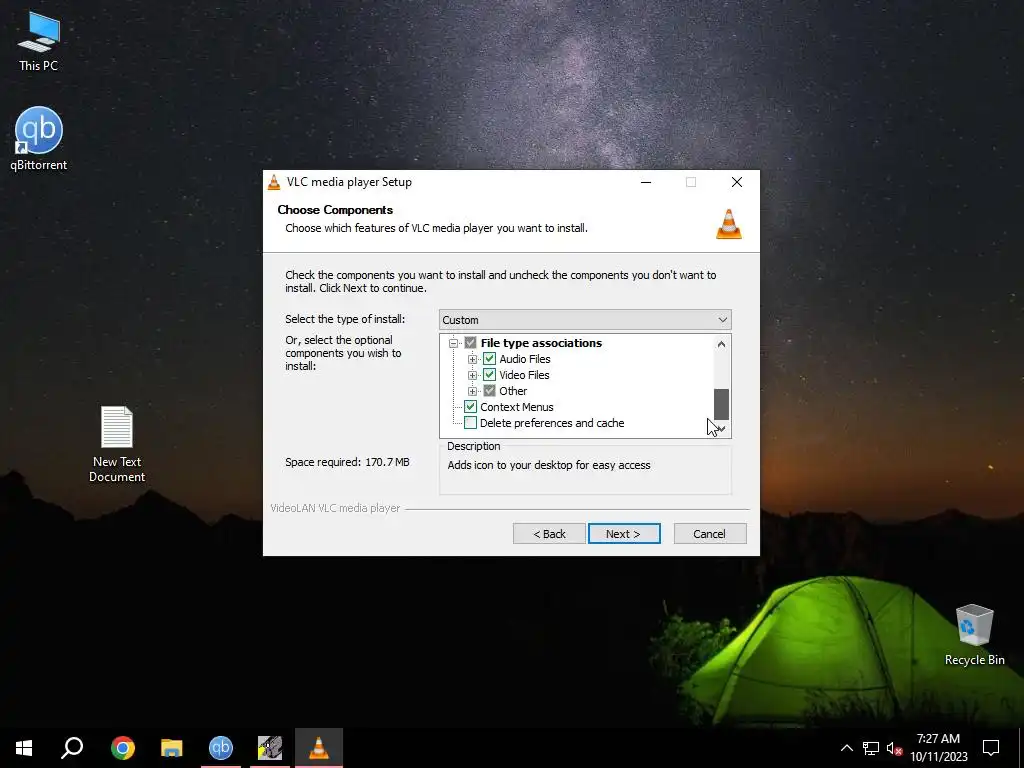This screenshot has height=768, width=1024.
Task: Open taskbar search magnifier
Action: click(x=72, y=748)
